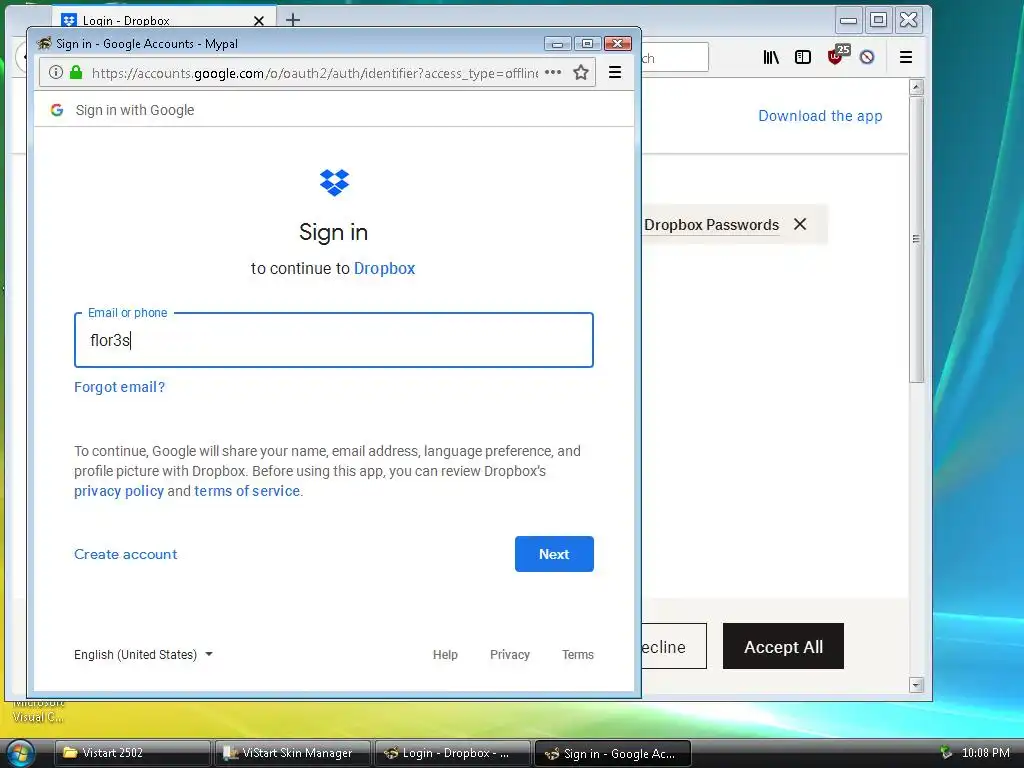Open the page actions three-dot menu
This screenshot has height=768, width=1024.
pos(553,72)
